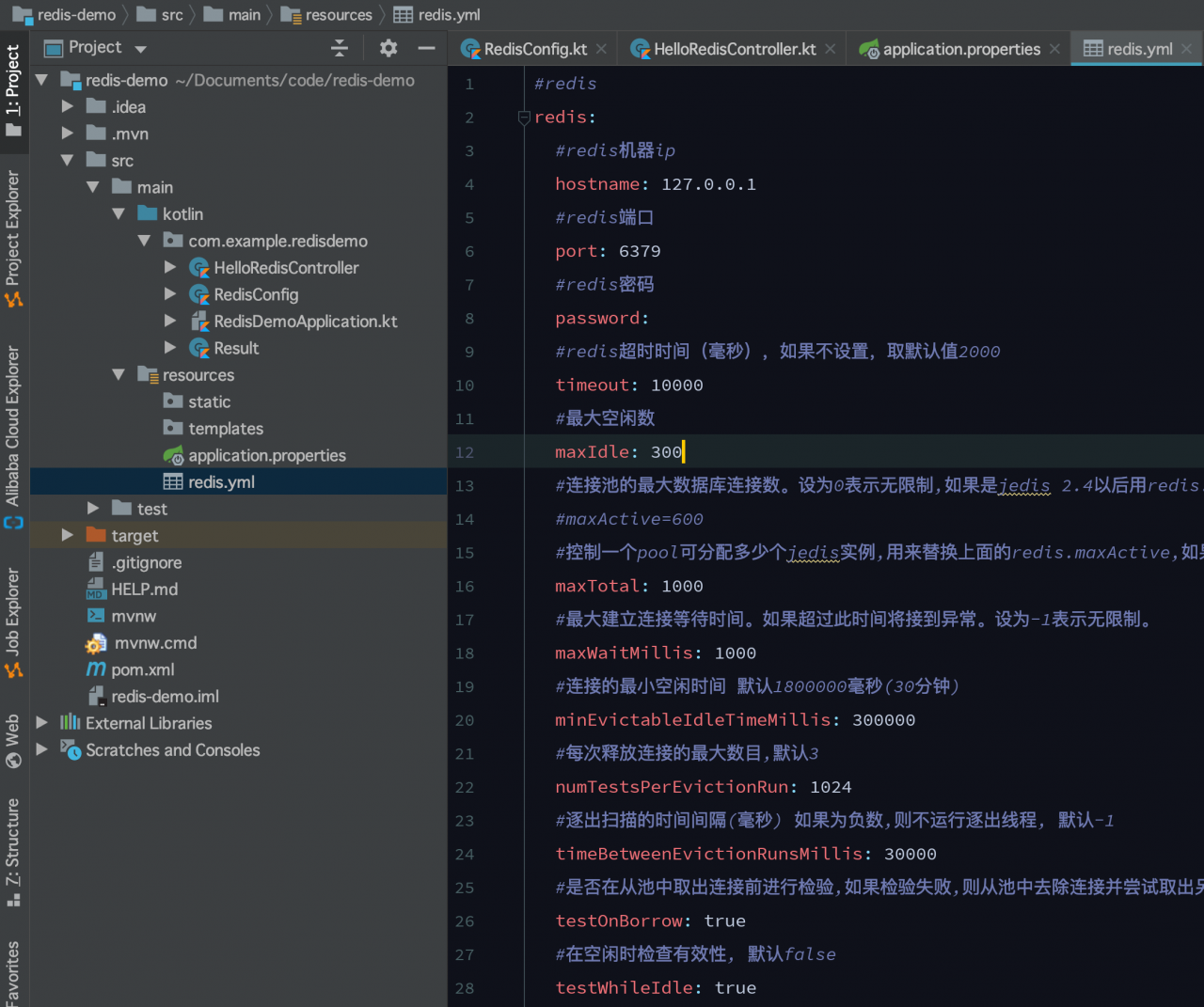This screenshot has width=1204, height=1007.
Task: Select static folder icon
Action: click(x=173, y=401)
